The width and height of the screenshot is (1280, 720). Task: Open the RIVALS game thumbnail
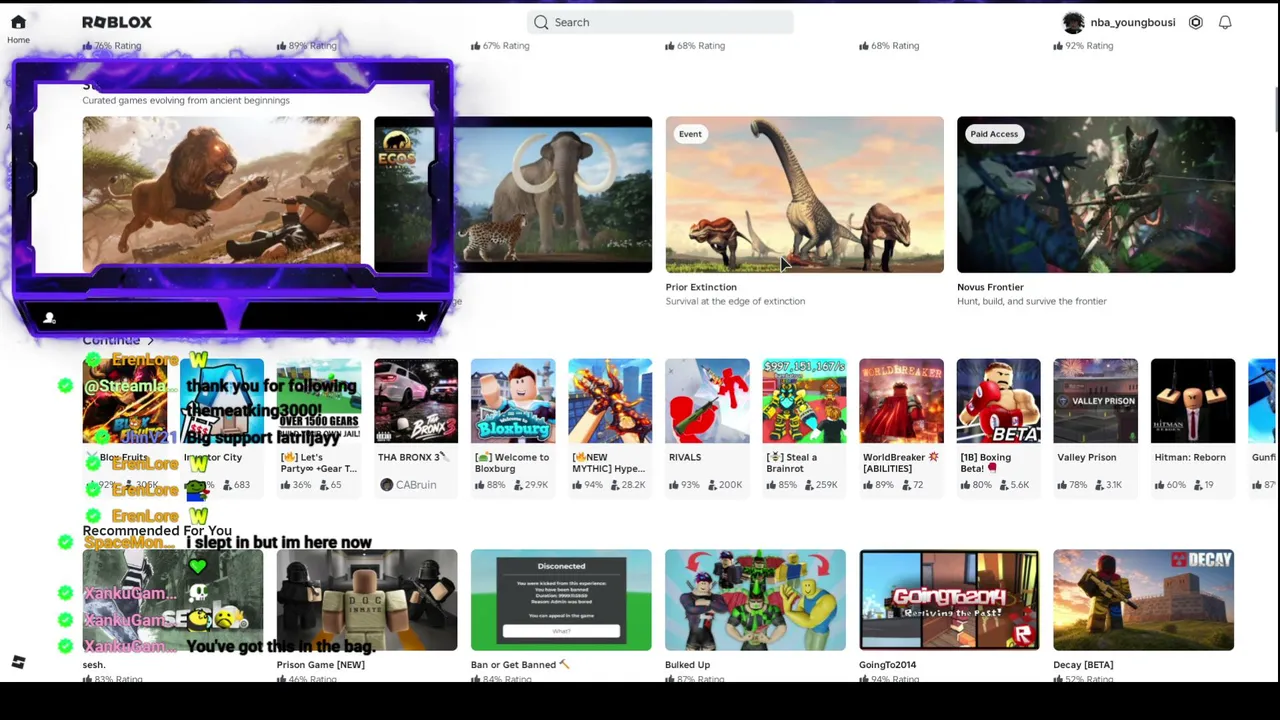[x=707, y=400]
